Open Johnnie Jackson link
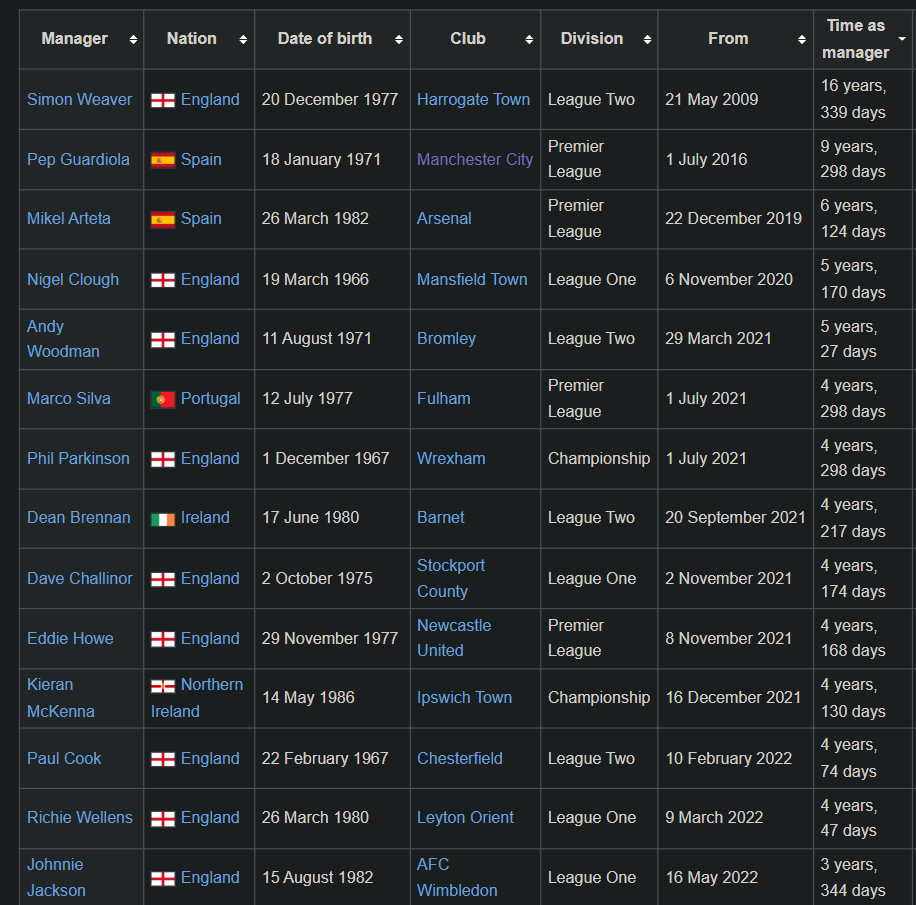The height and width of the screenshot is (905, 916). pos(56,878)
